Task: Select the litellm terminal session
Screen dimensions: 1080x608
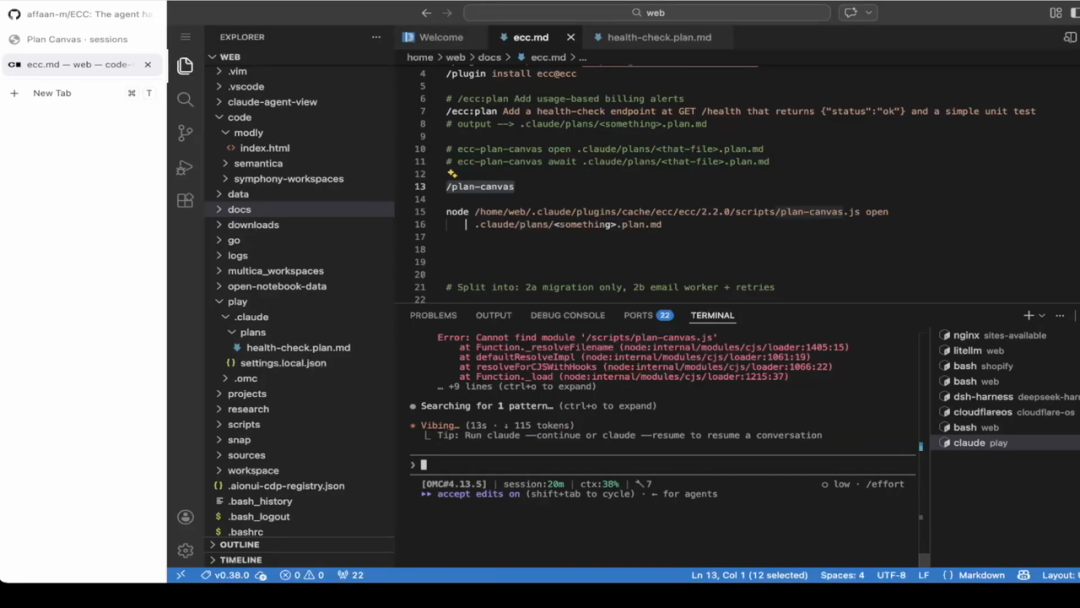Action: (x=1006, y=350)
